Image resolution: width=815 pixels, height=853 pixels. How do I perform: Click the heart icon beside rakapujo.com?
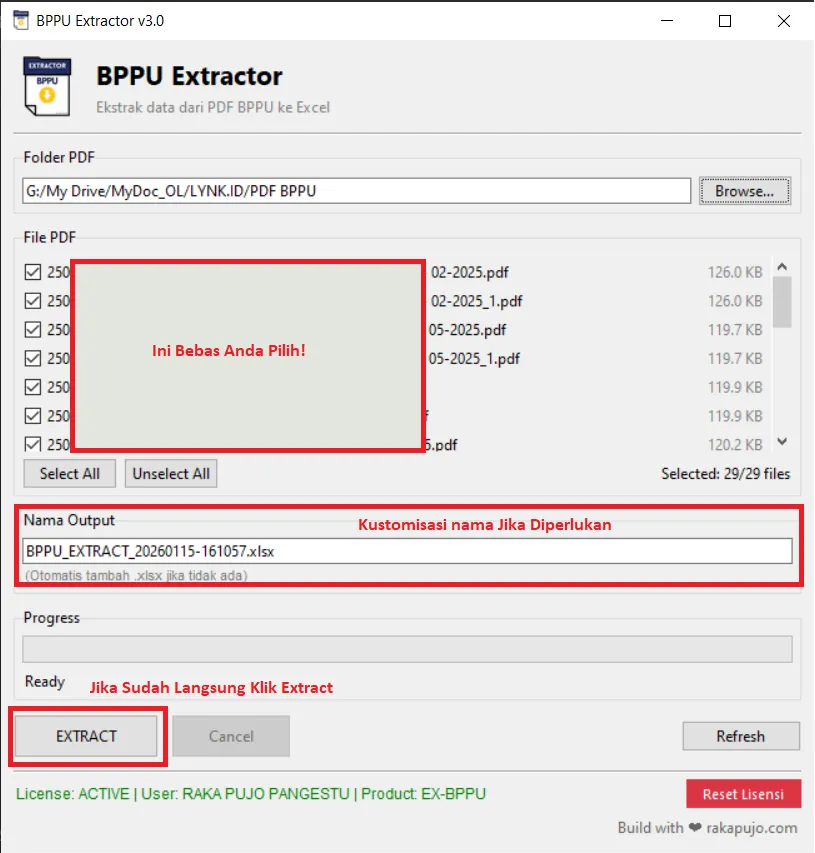(694, 828)
